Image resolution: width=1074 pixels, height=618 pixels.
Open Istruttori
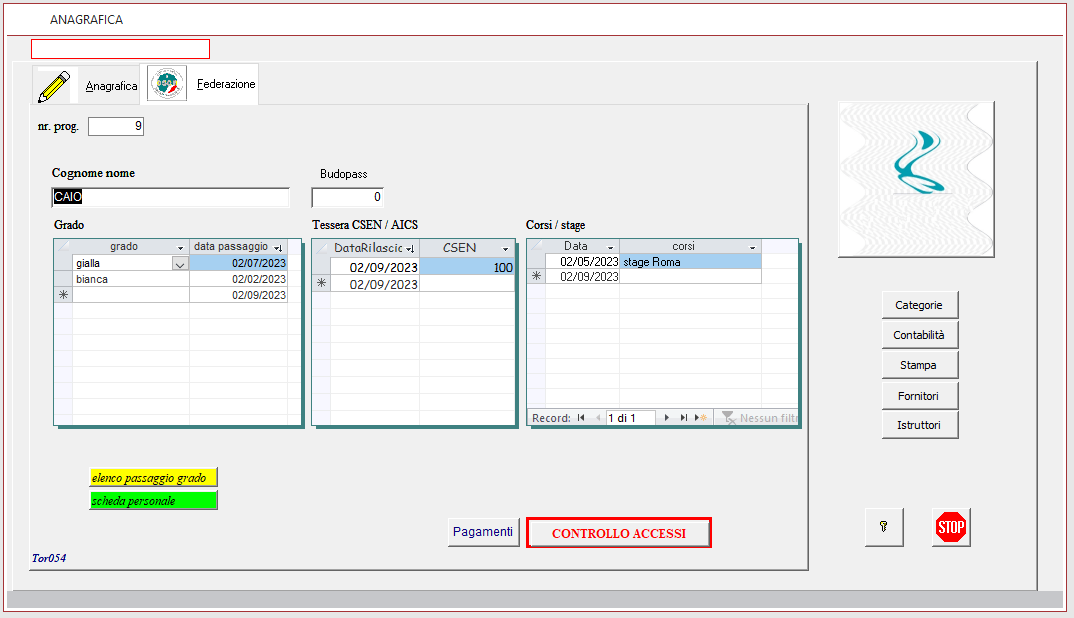point(919,425)
